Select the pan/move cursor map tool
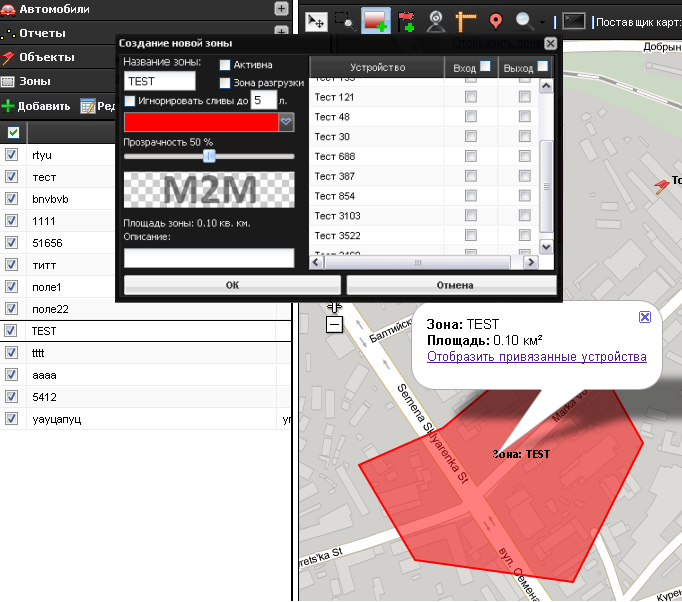The image size is (682, 602). point(315,20)
